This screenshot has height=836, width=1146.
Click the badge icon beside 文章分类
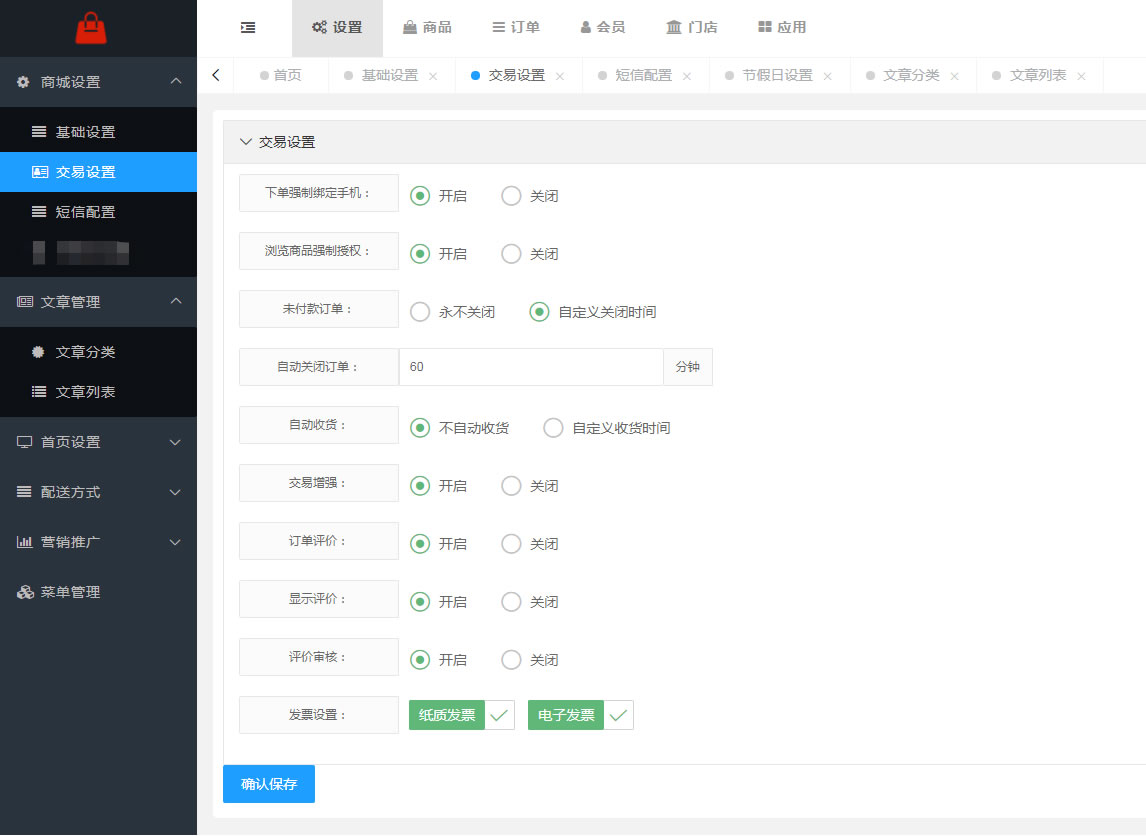click(x=38, y=352)
